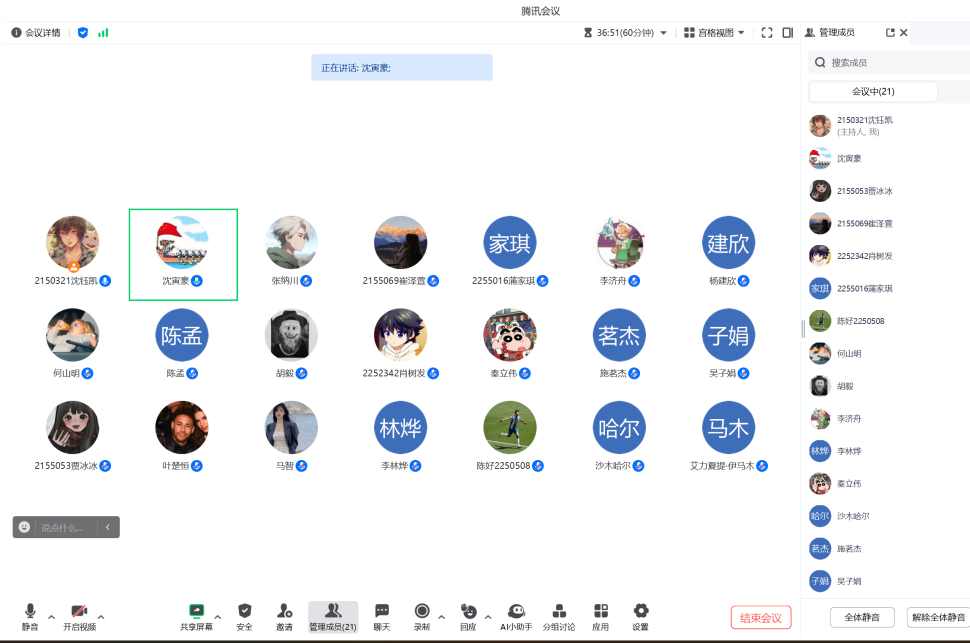Open the 聊天 chat icon
The image size is (970, 643).
click(x=382, y=611)
